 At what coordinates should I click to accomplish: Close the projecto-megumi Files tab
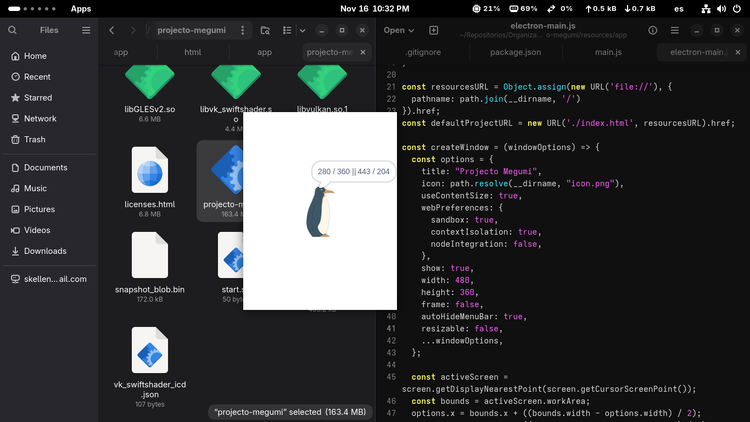(x=363, y=52)
